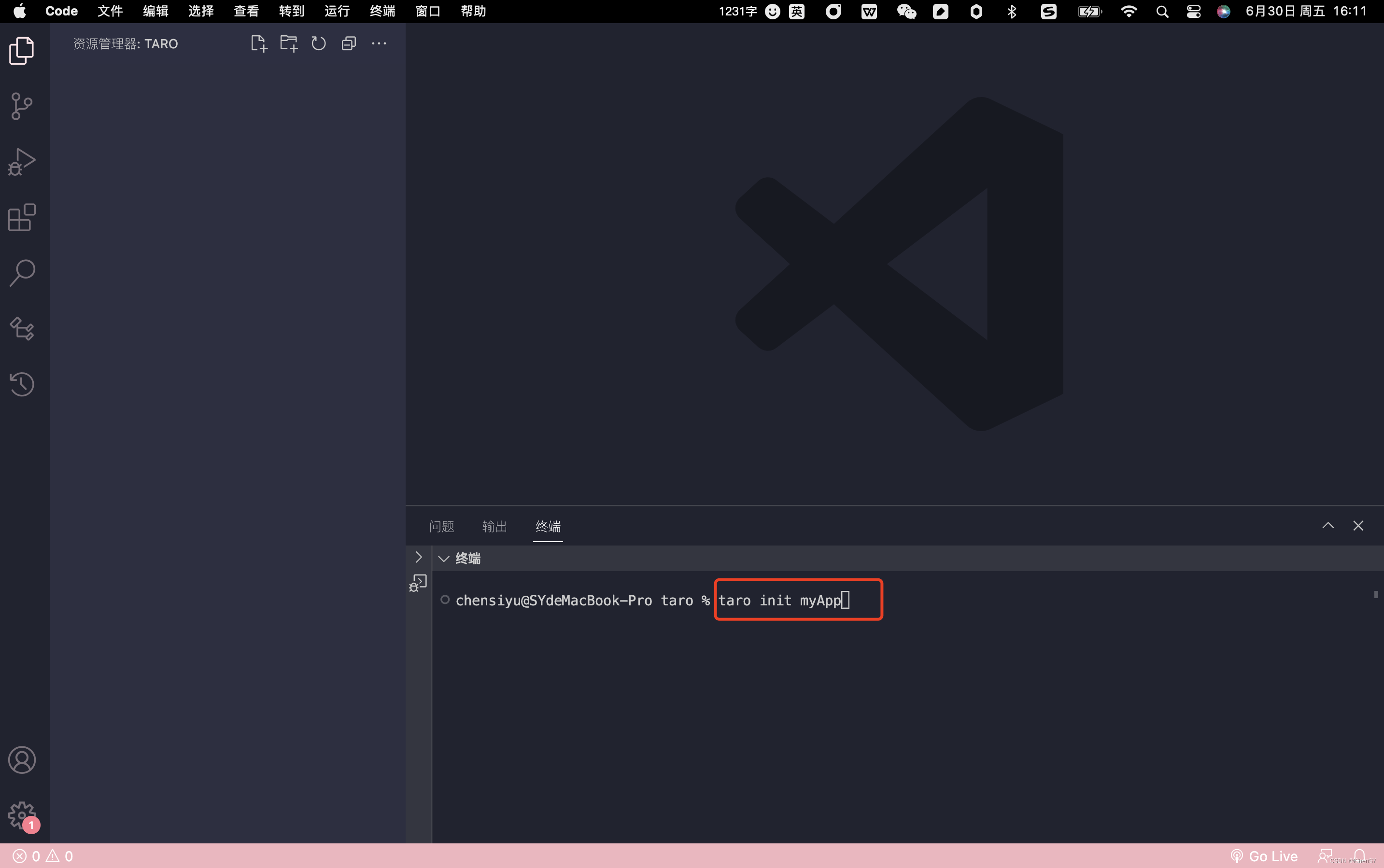Click the date and time 16:11
The height and width of the screenshot is (868, 1384).
pyautogui.click(x=1306, y=12)
